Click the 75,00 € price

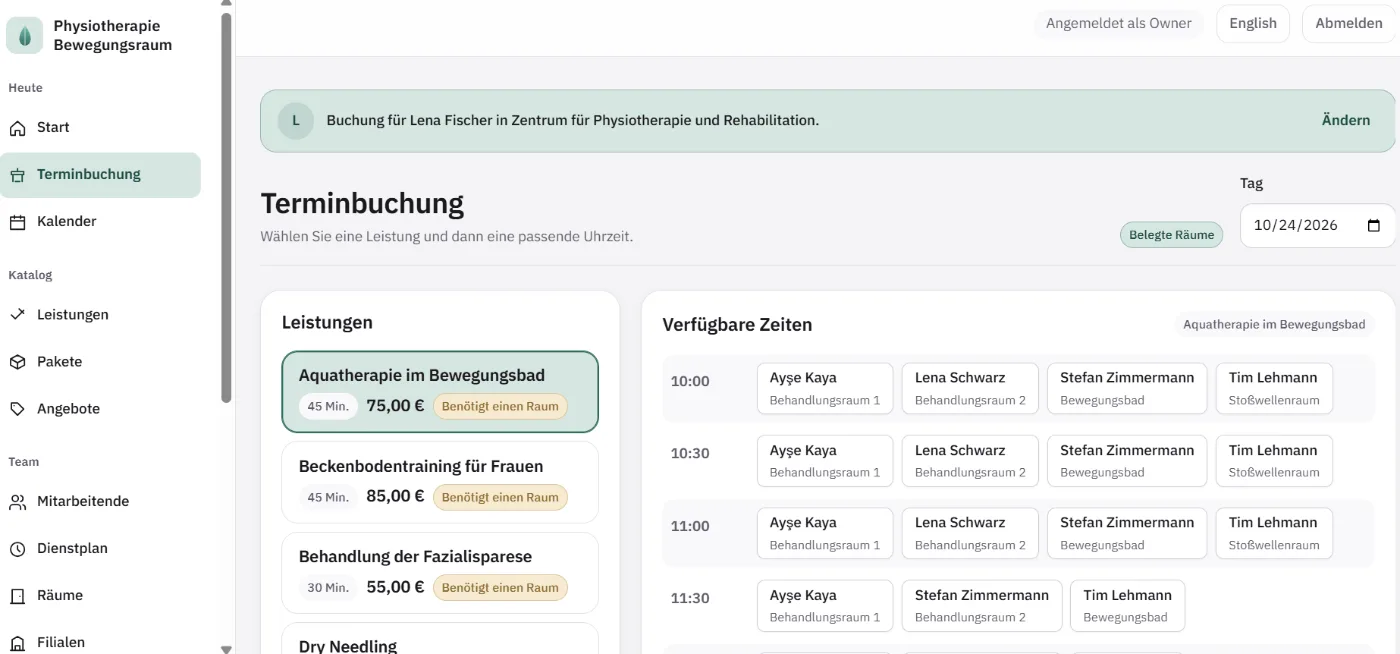(395, 406)
